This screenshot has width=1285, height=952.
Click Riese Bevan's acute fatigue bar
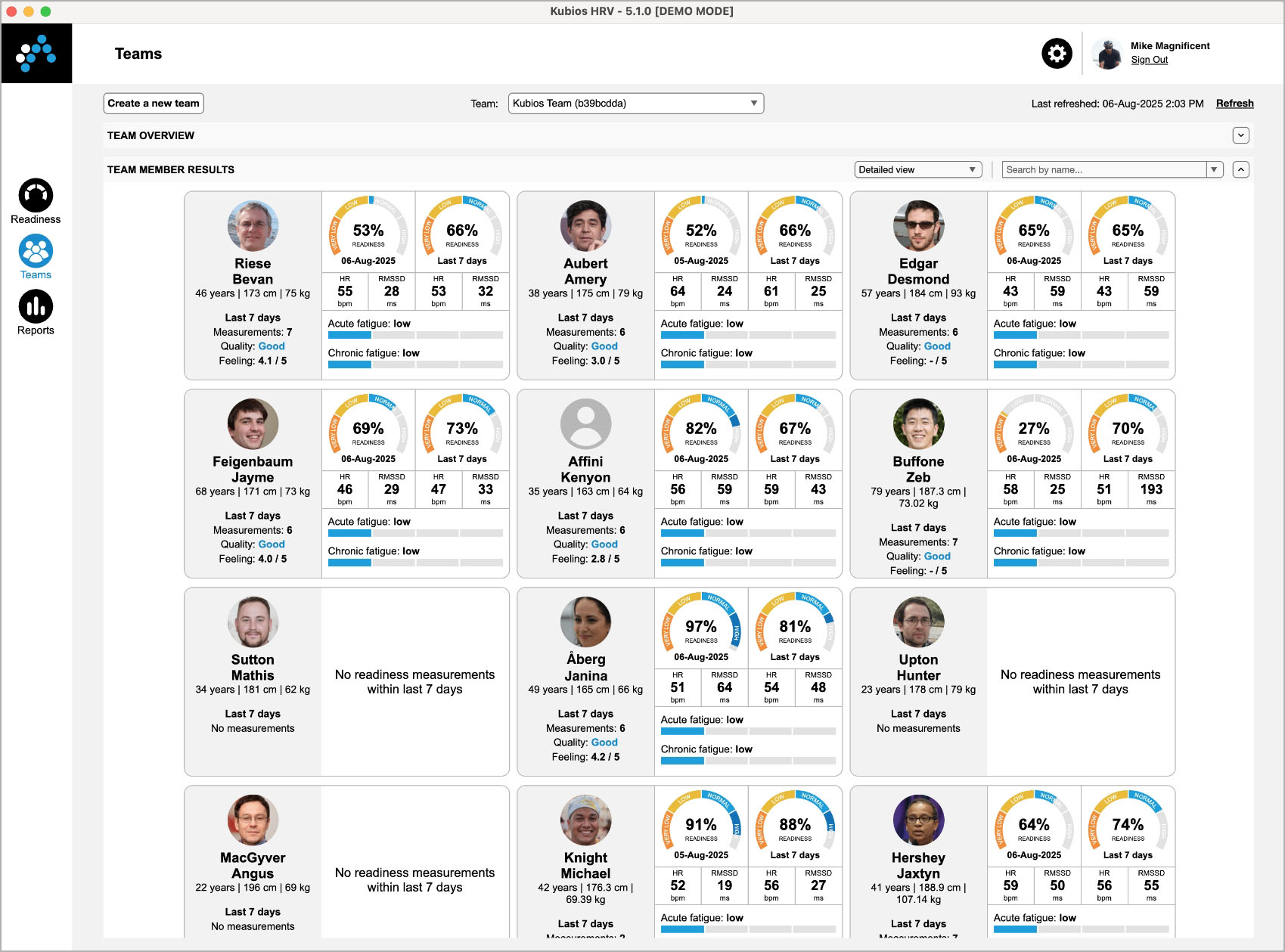[415, 335]
